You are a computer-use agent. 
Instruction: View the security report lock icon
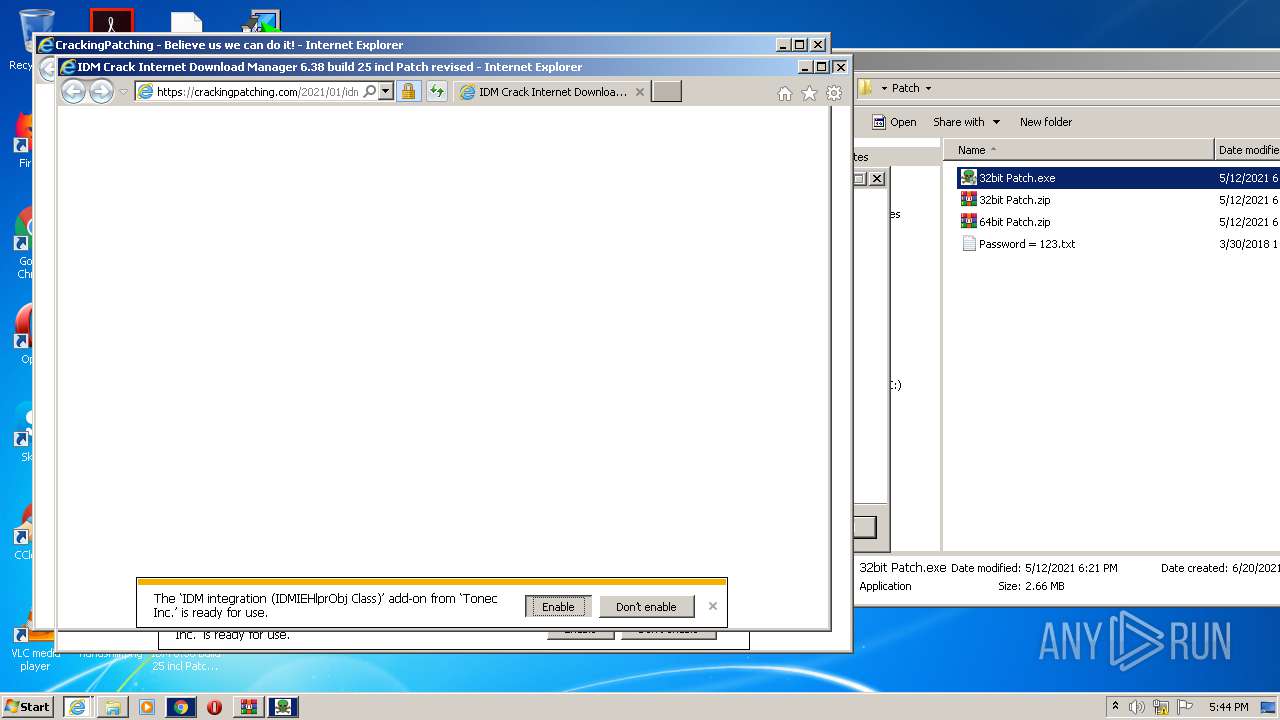408,91
